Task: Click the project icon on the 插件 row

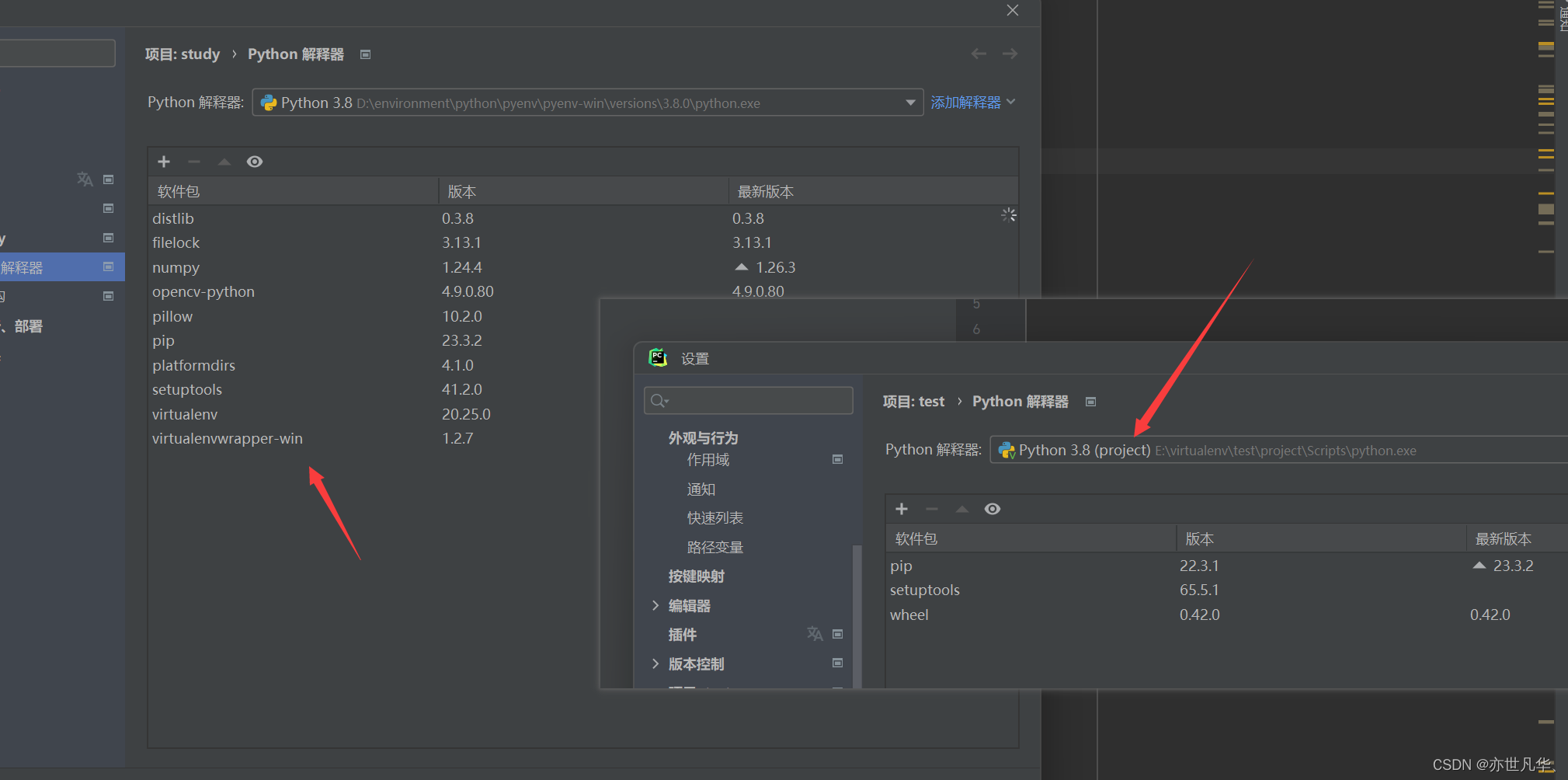Action: click(x=838, y=634)
